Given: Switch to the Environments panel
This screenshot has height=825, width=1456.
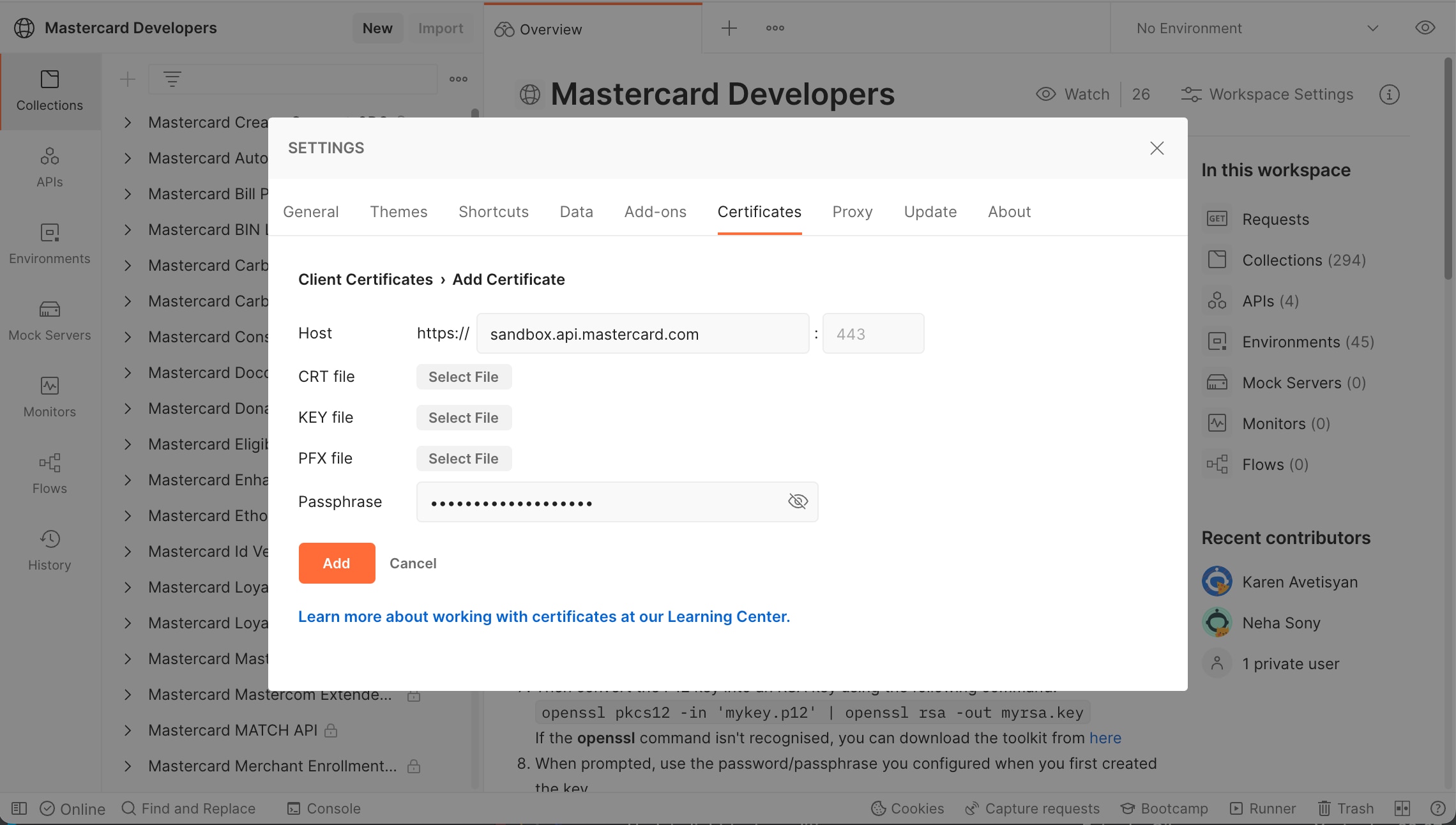Looking at the screenshot, I should (x=49, y=244).
